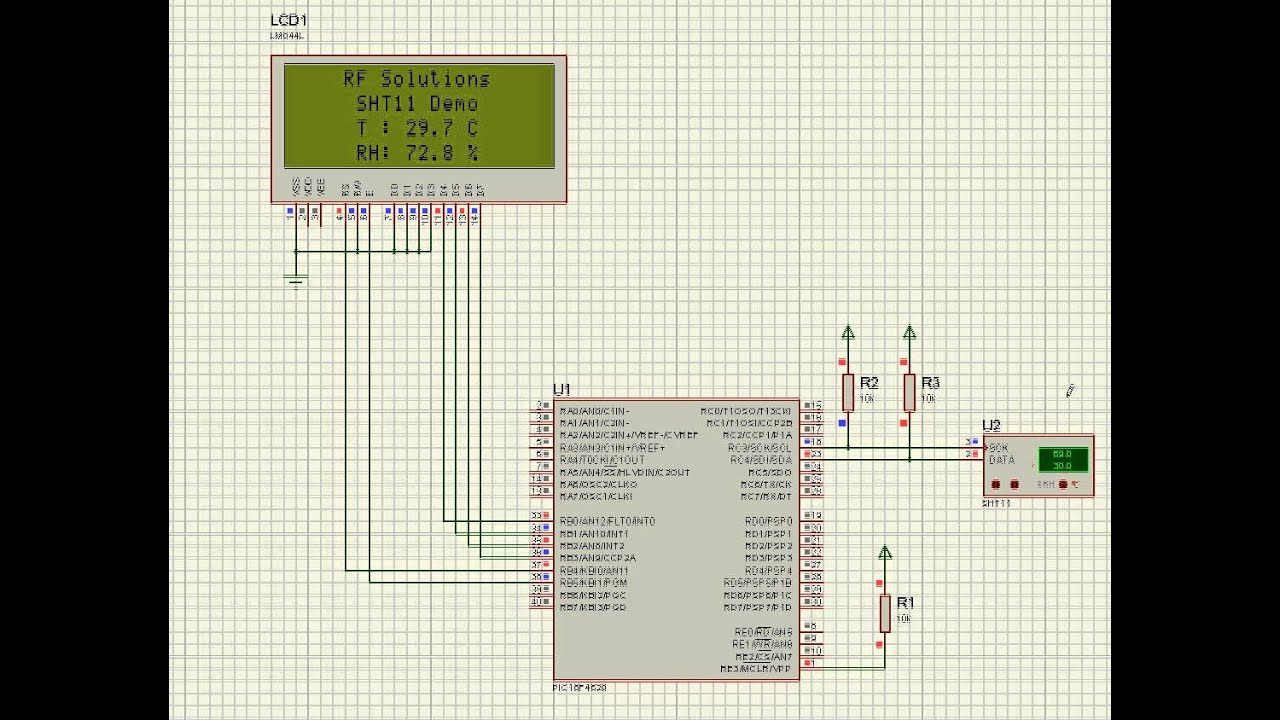Select the R1 reference label

tap(905, 603)
